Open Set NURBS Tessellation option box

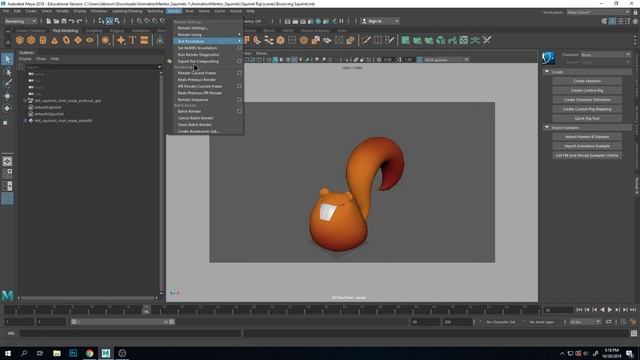(239, 48)
